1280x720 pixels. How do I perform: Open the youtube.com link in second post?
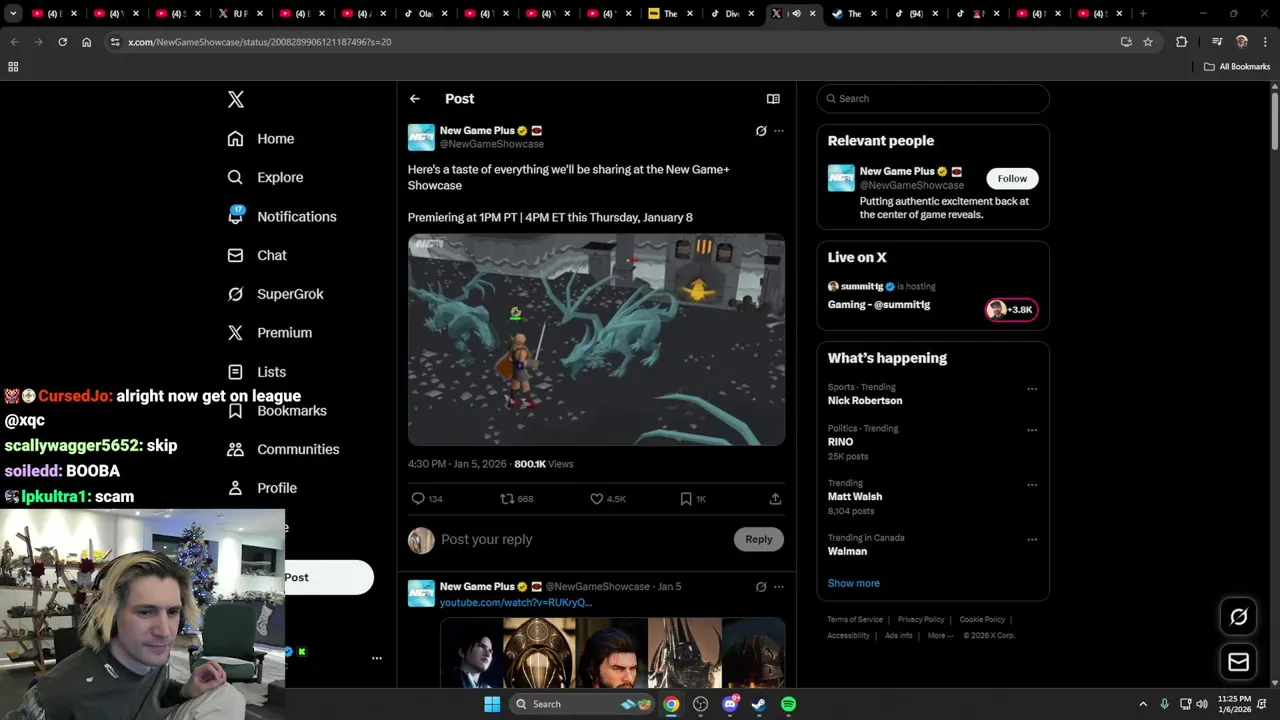point(516,602)
